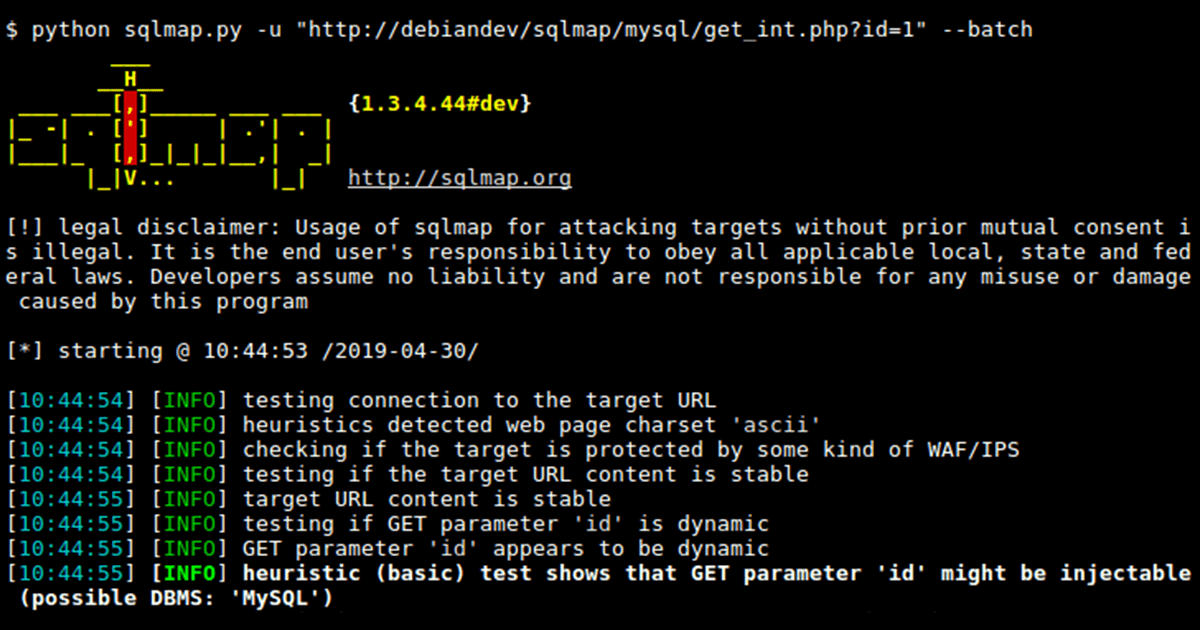Click the sqlmap ASCII art logo
Image resolution: width=1200 pixels, height=630 pixels.
[x=170, y=130]
